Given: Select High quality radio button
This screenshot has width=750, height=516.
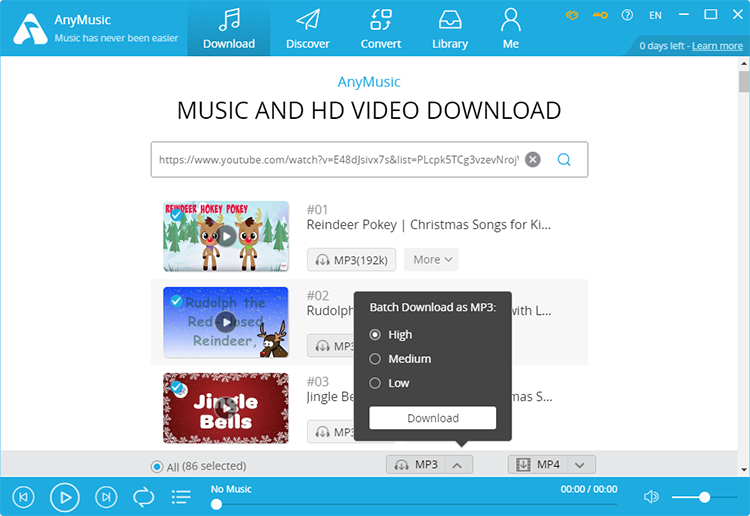Looking at the screenshot, I should 375,335.
